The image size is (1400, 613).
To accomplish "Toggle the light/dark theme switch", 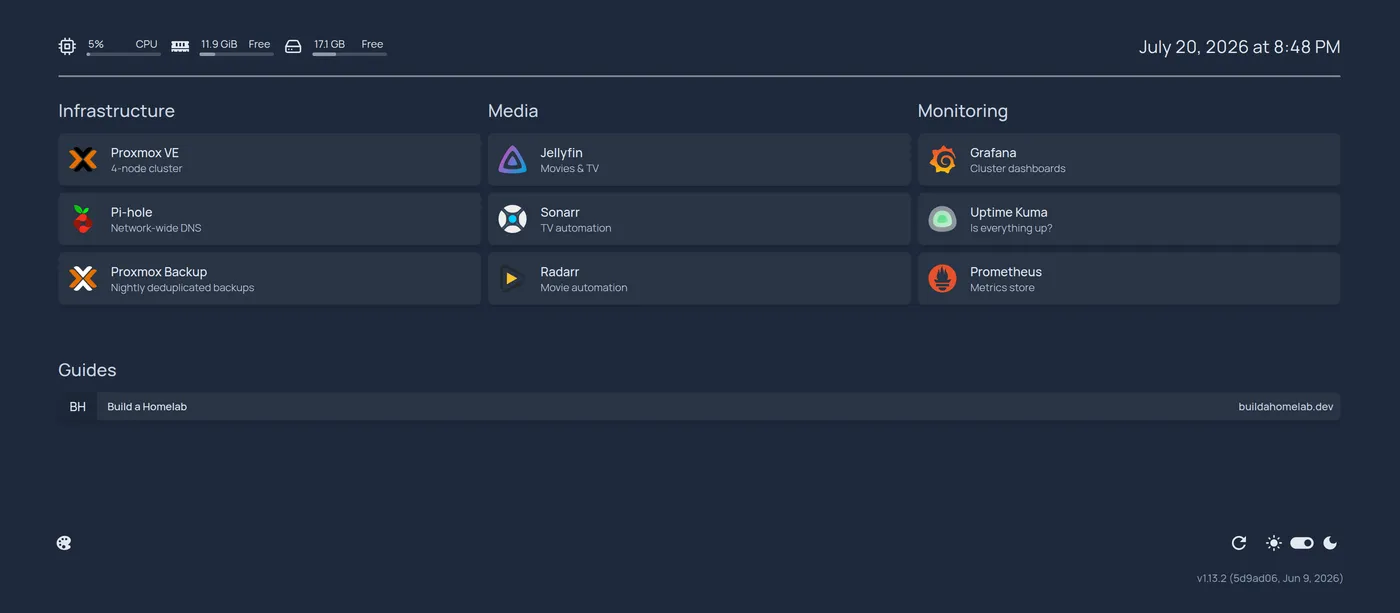I will tap(1302, 543).
